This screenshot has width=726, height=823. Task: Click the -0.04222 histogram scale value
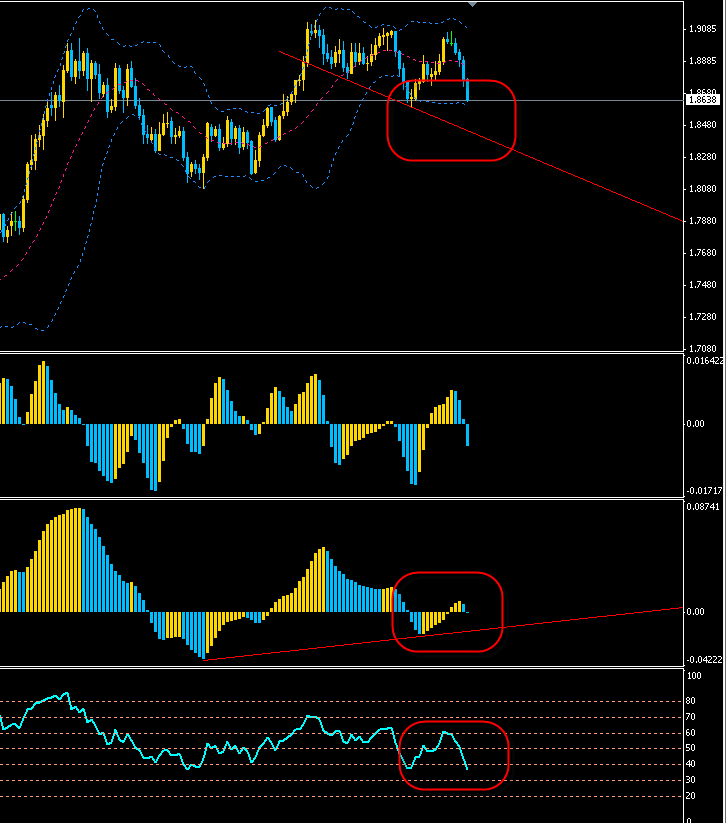point(704,660)
